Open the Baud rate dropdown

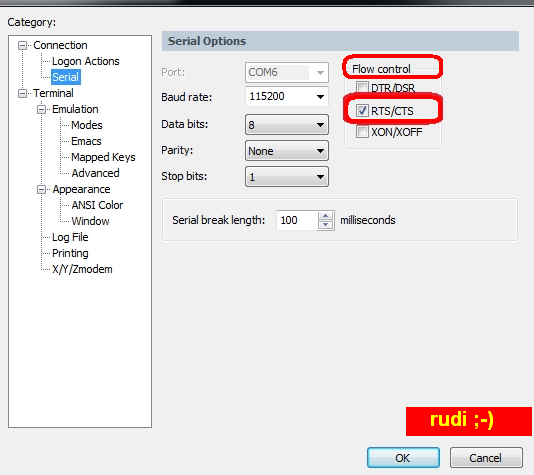287,97
